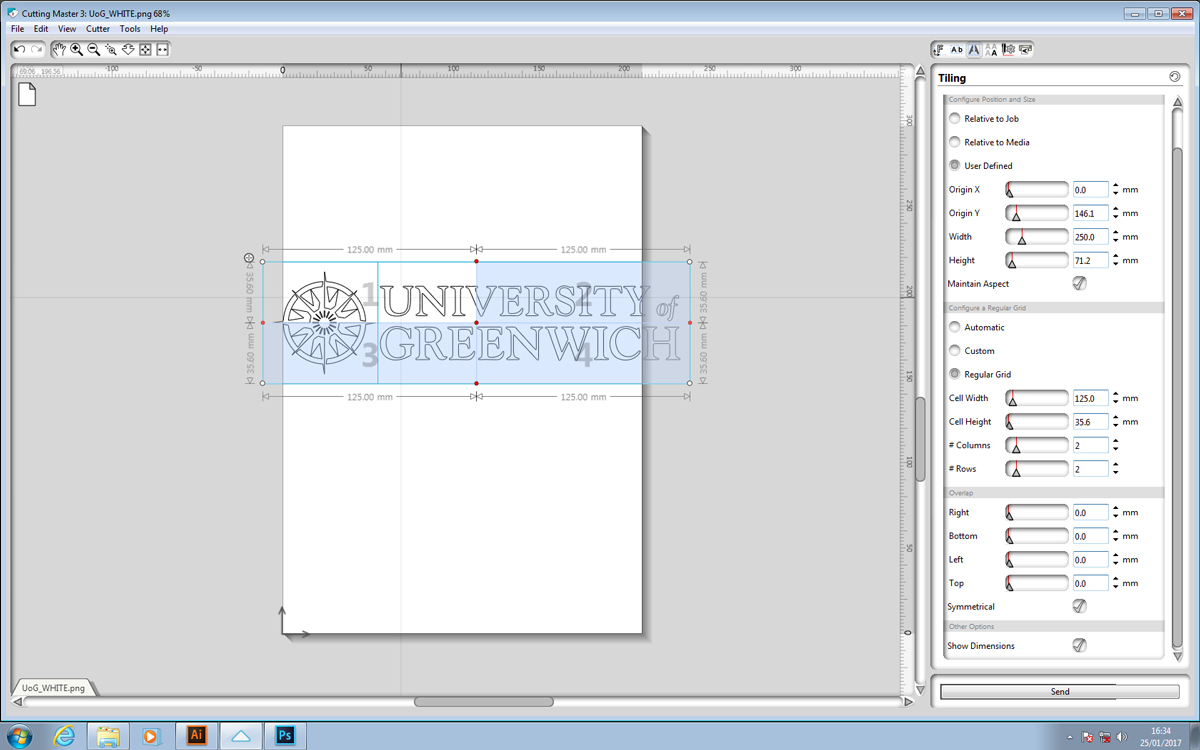Choose the Automatic grid option
1200x750 pixels.
pos(955,327)
